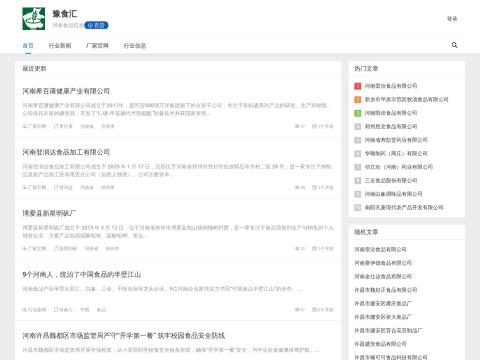The image size is (480, 360).
Task: Click the excerpt text of 希百康 article
Action: pyautogui.click(x=177, y=109)
